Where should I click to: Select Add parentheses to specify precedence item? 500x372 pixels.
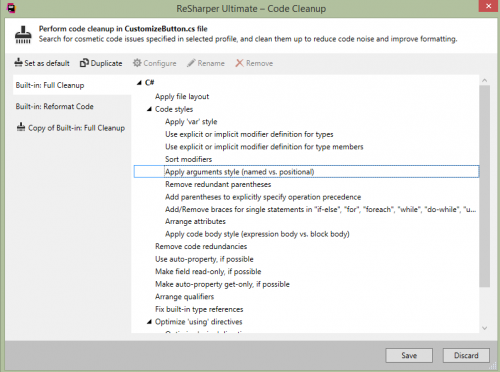point(263,197)
